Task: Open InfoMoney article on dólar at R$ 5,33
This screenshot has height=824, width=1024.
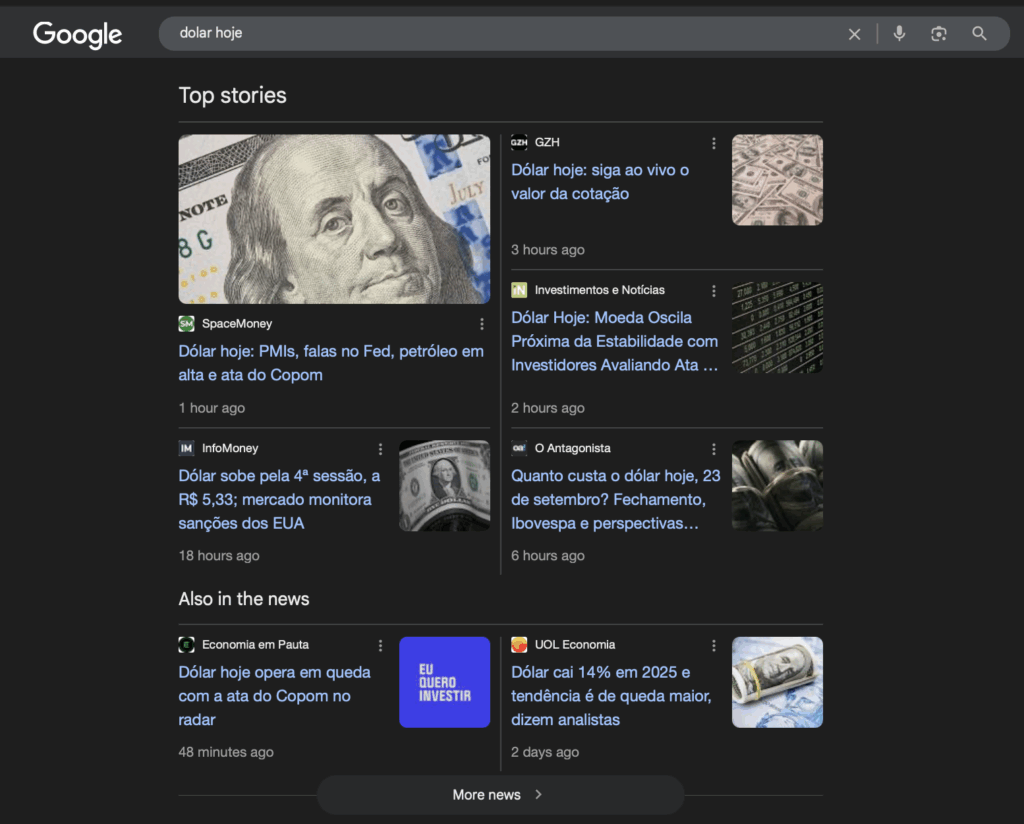Action: 279,499
